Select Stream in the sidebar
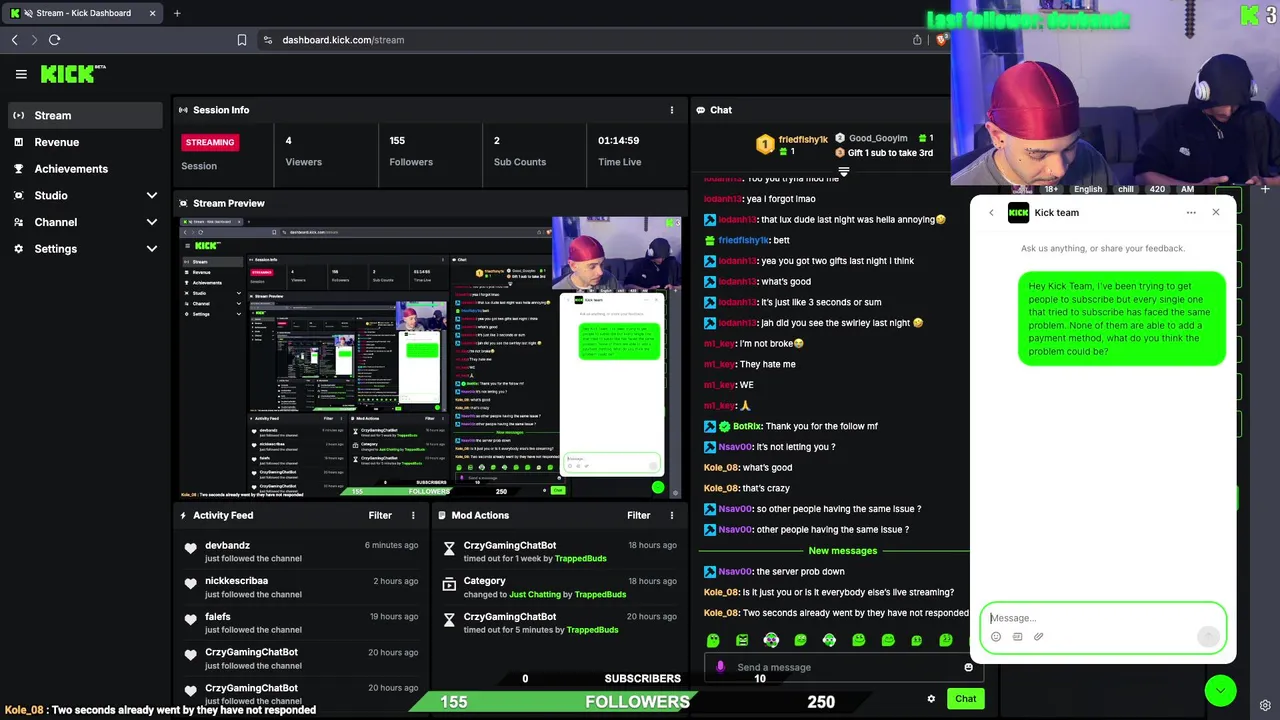 pyautogui.click(x=85, y=115)
